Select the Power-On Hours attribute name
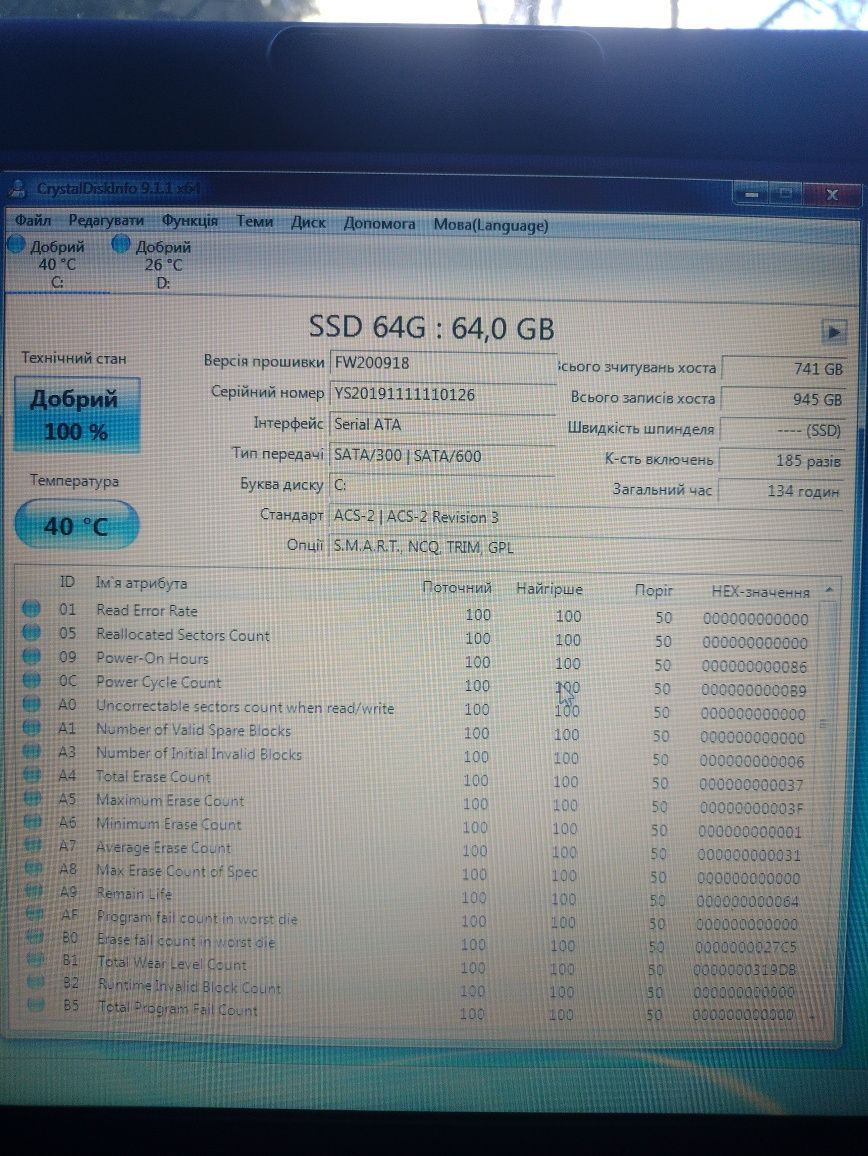Screen dimensions: 868x1156 coord(152,658)
